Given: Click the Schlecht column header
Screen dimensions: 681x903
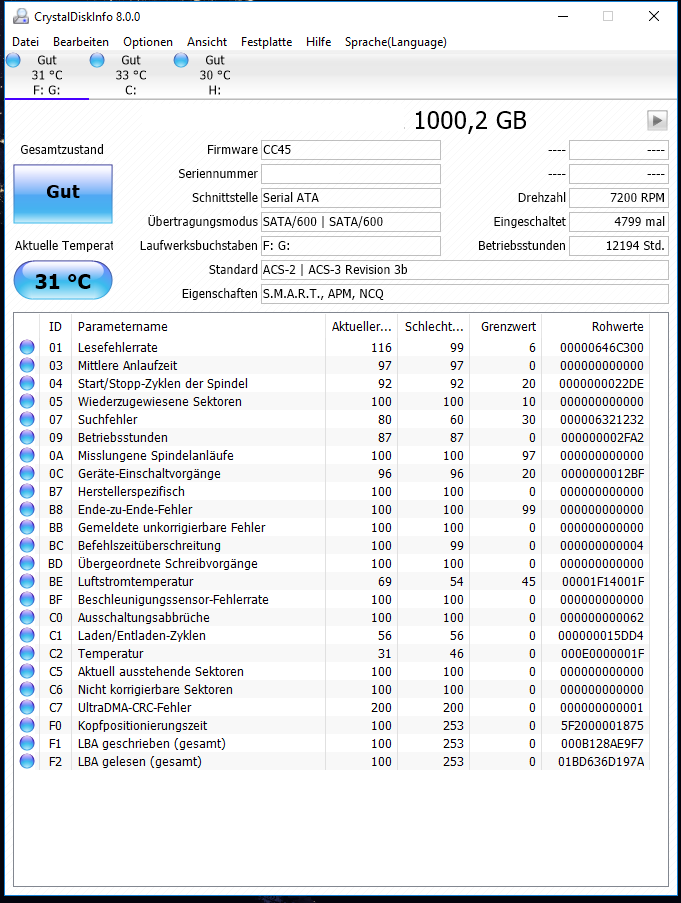Looking at the screenshot, I should 434,327.
